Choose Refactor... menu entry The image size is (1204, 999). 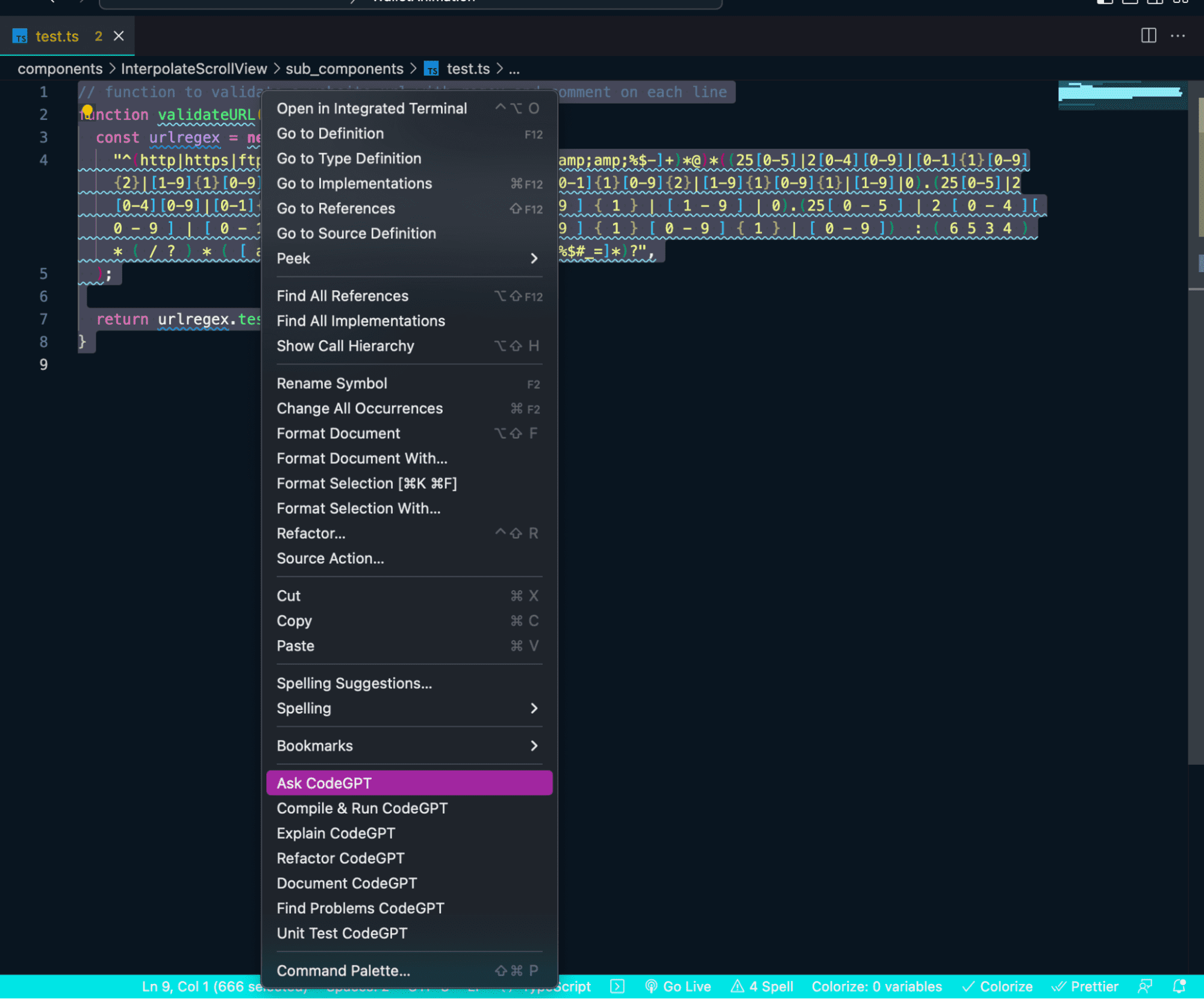click(409, 534)
